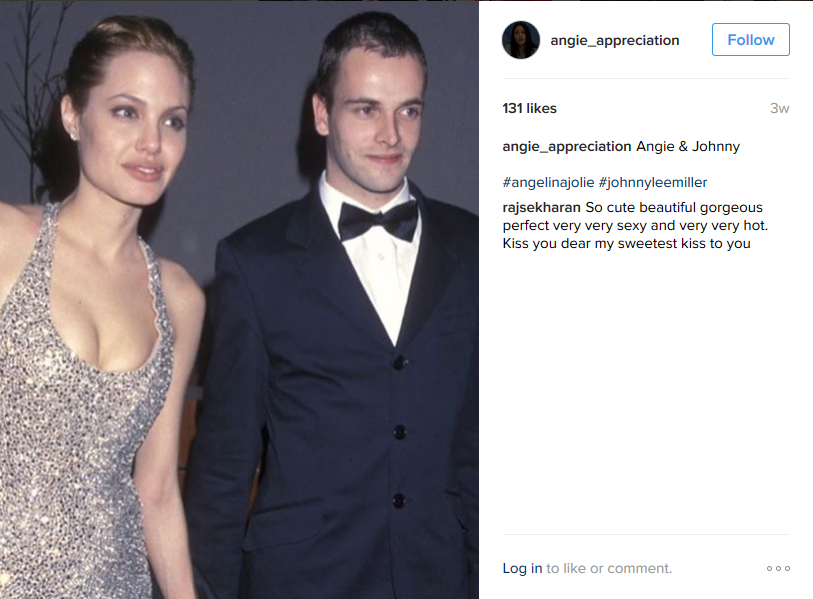Click the woman's earring in the photo
Screen dimensions: 813x599
[73, 136]
